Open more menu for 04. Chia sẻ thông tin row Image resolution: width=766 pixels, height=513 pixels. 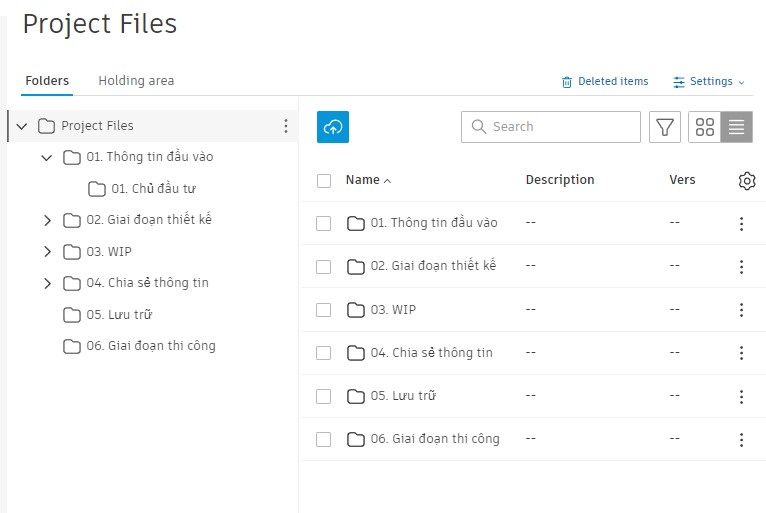tap(741, 353)
